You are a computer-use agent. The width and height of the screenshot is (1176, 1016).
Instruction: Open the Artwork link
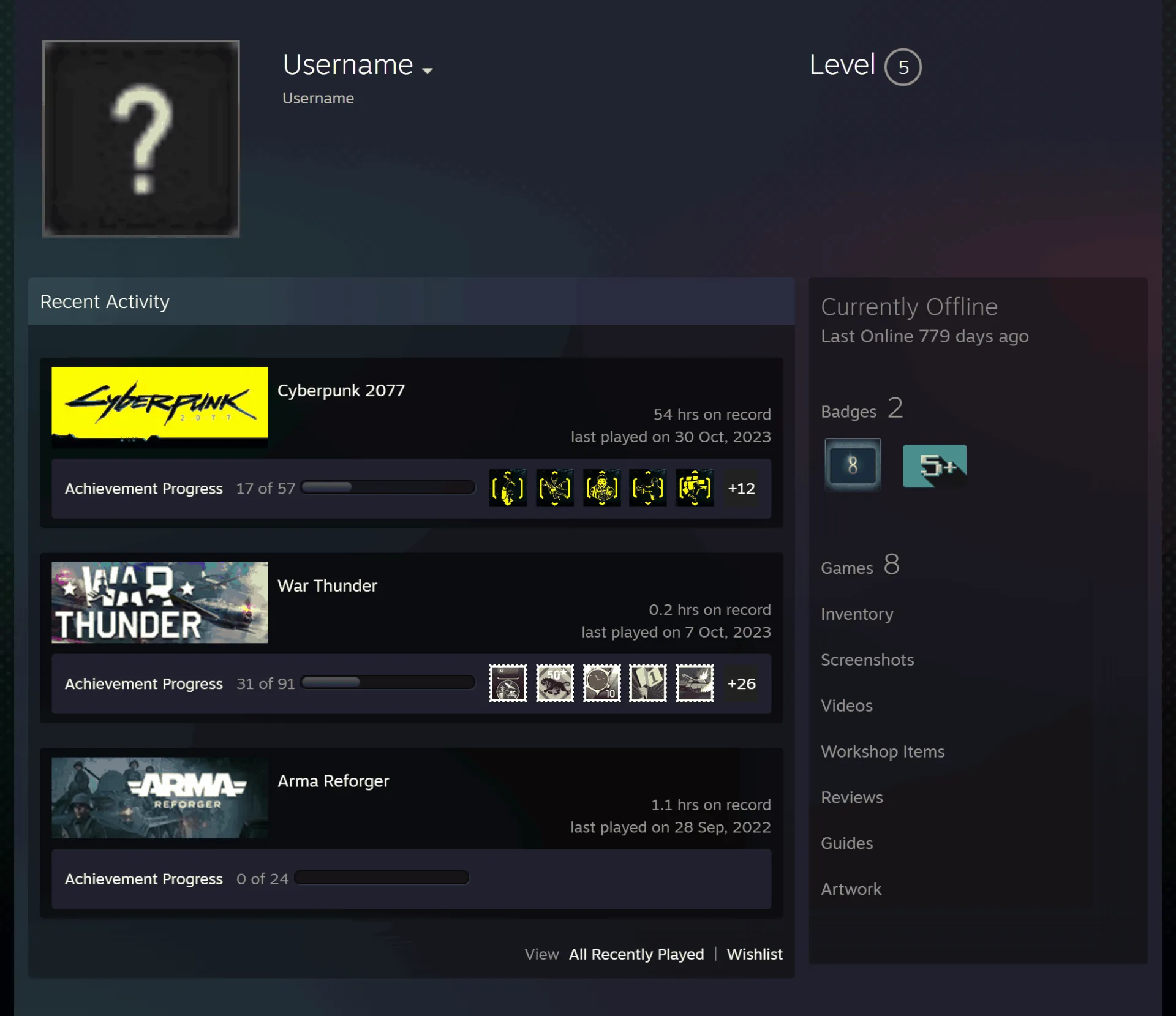point(851,889)
